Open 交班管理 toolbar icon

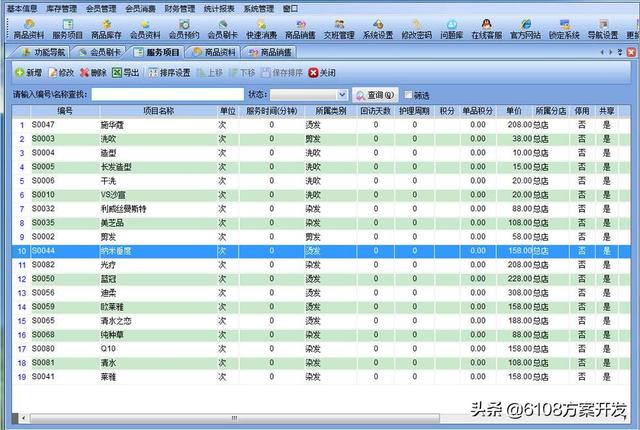coord(339,29)
